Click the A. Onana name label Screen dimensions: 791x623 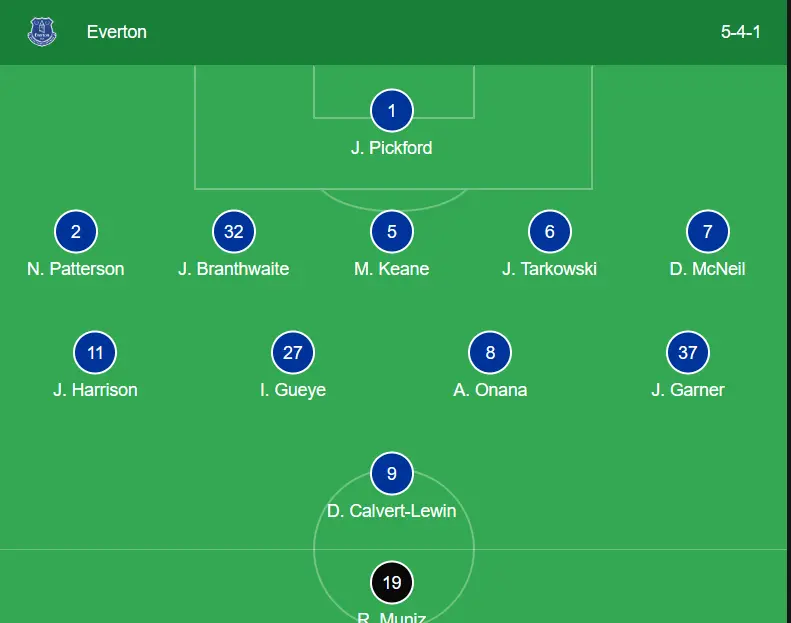pyautogui.click(x=490, y=390)
